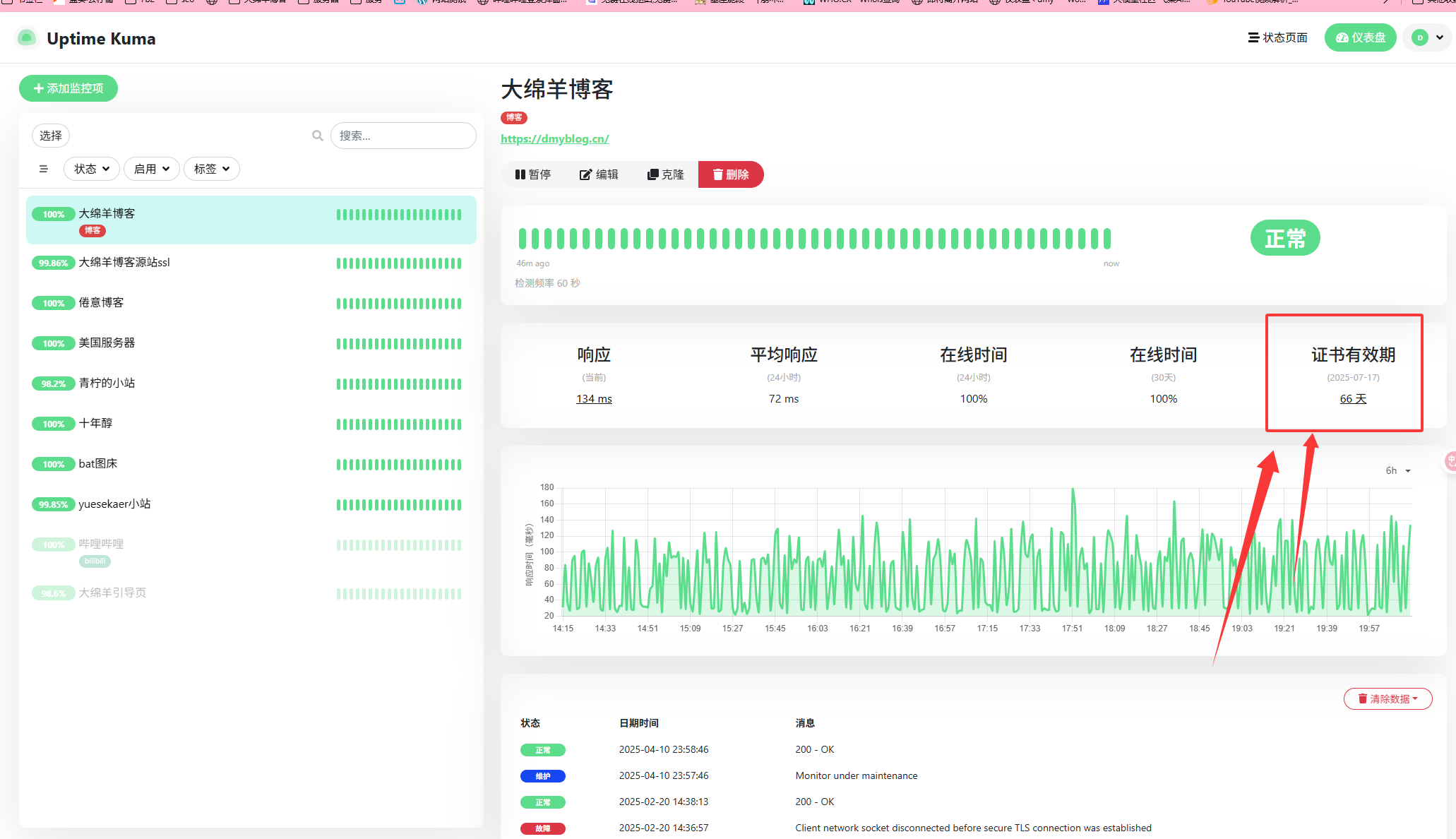Click the list filter icon beside 状态

click(44, 169)
